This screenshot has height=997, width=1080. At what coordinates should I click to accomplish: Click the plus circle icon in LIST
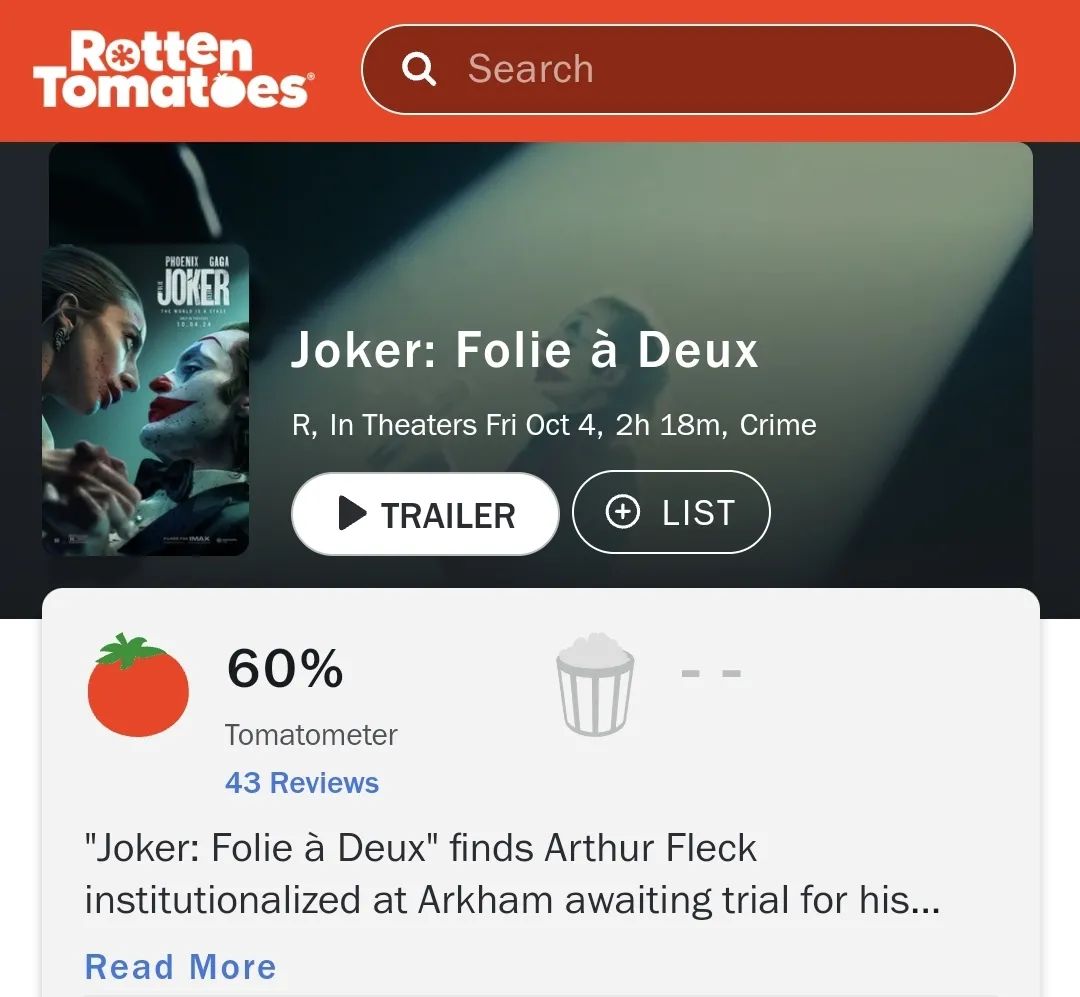coord(623,512)
